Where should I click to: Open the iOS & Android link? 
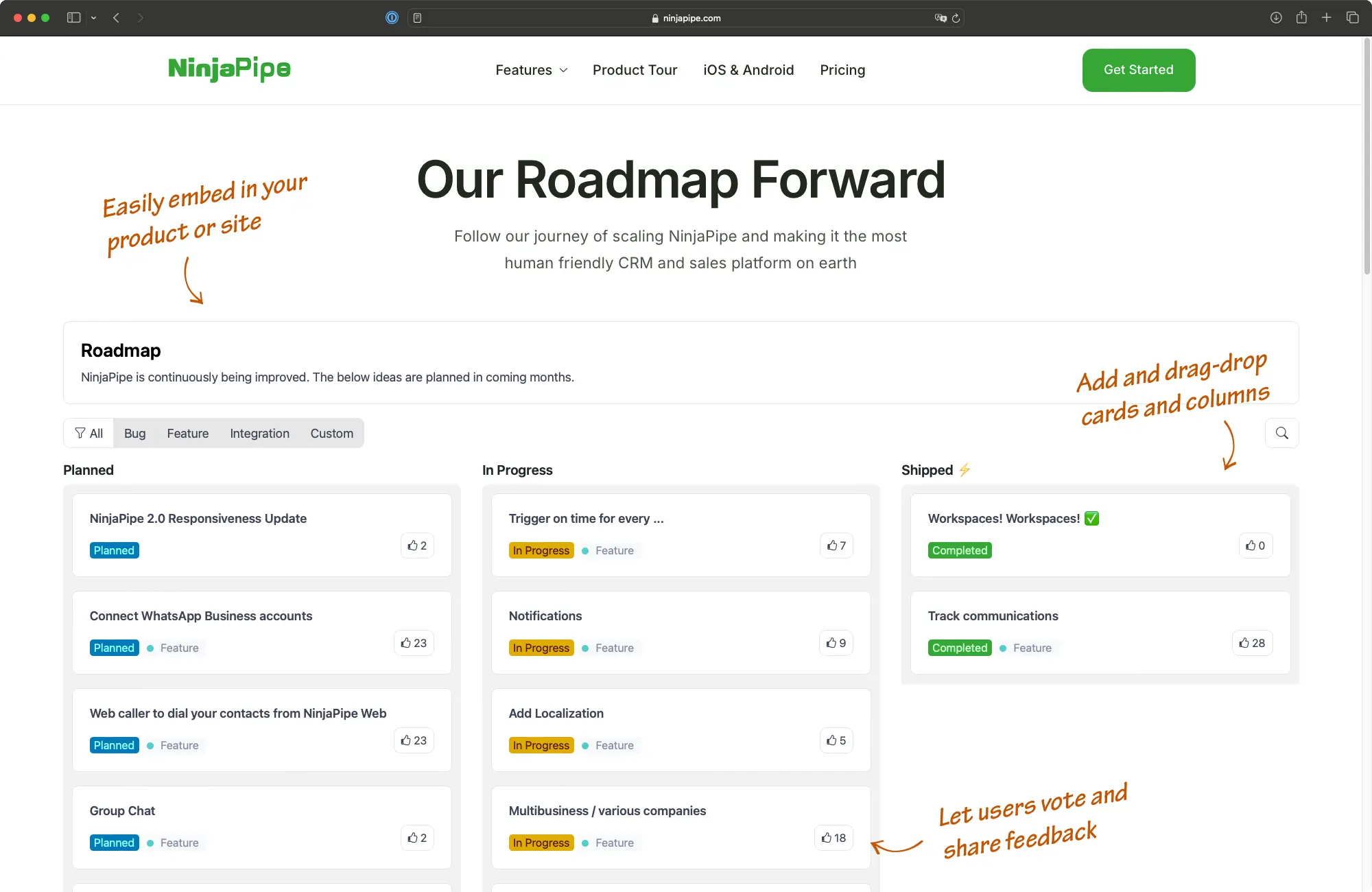tap(748, 70)
